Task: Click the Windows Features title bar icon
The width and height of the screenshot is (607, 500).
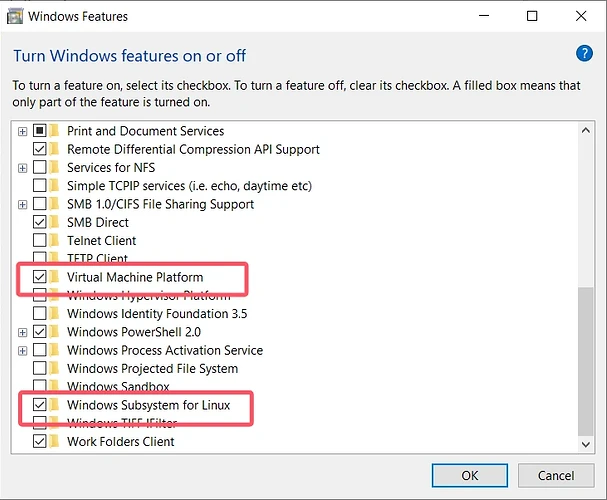Action: (x=14, y=16)
